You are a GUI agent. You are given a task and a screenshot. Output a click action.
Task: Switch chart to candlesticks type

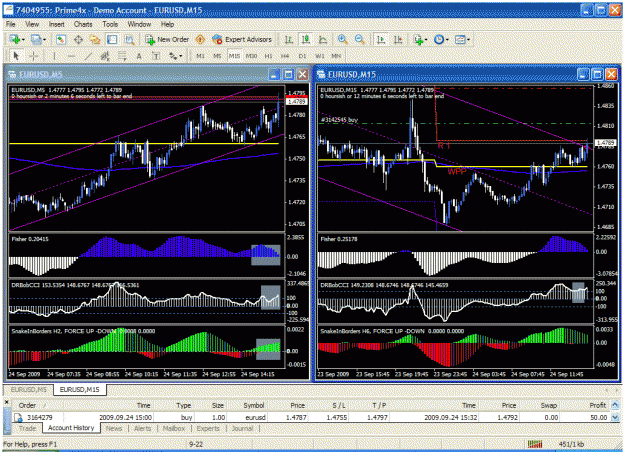(306, 39)
